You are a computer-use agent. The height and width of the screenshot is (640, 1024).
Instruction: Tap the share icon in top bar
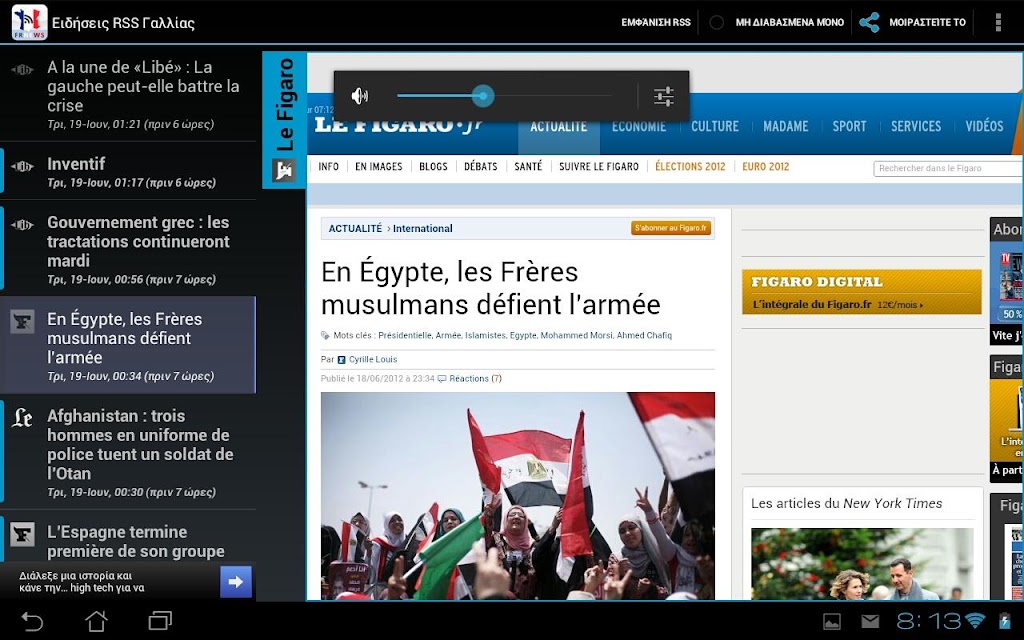pyautogui.click(x=869, y=22)
